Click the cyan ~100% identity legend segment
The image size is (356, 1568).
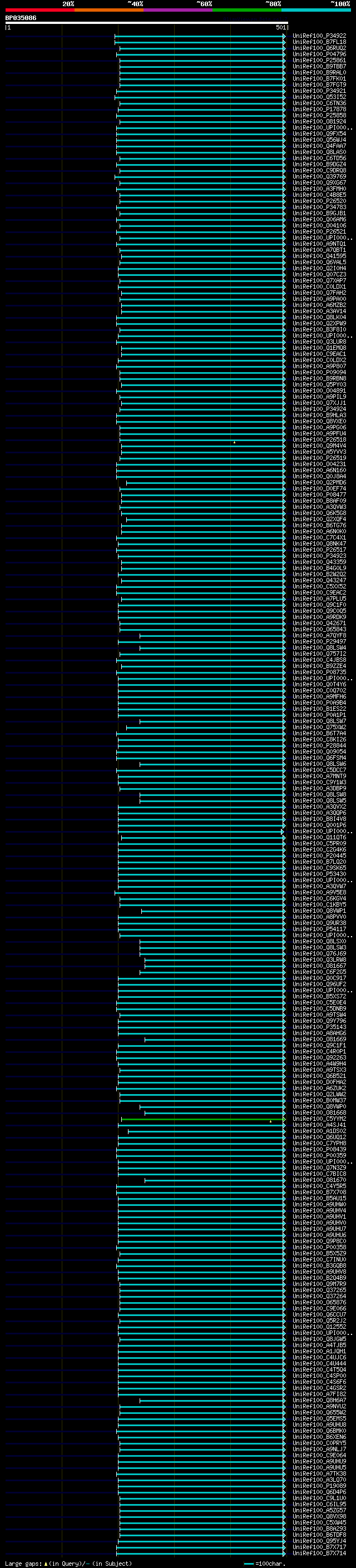point(317,10)
